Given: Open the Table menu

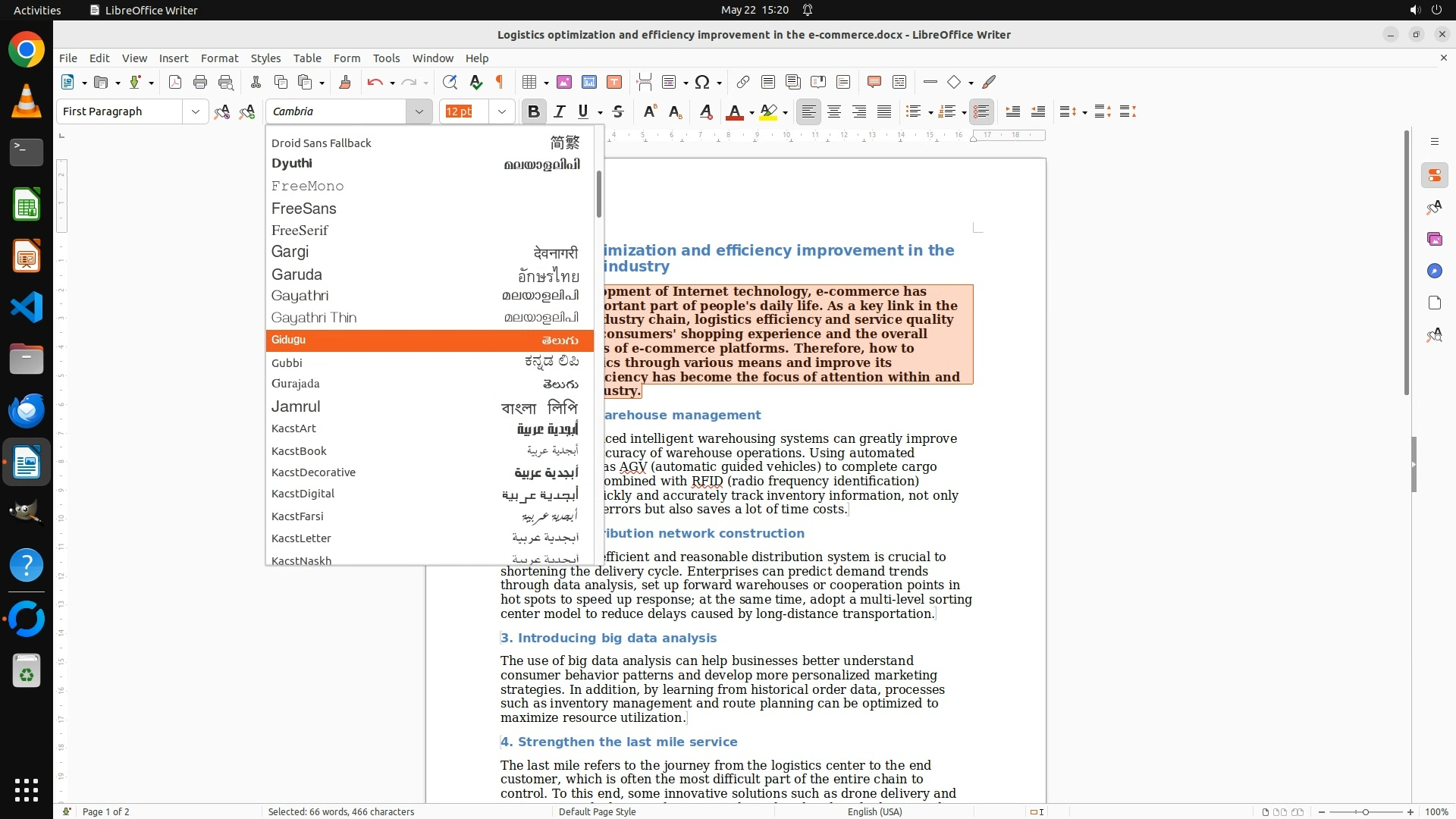Looking at the screenshot, I should (x=307, y=58).
